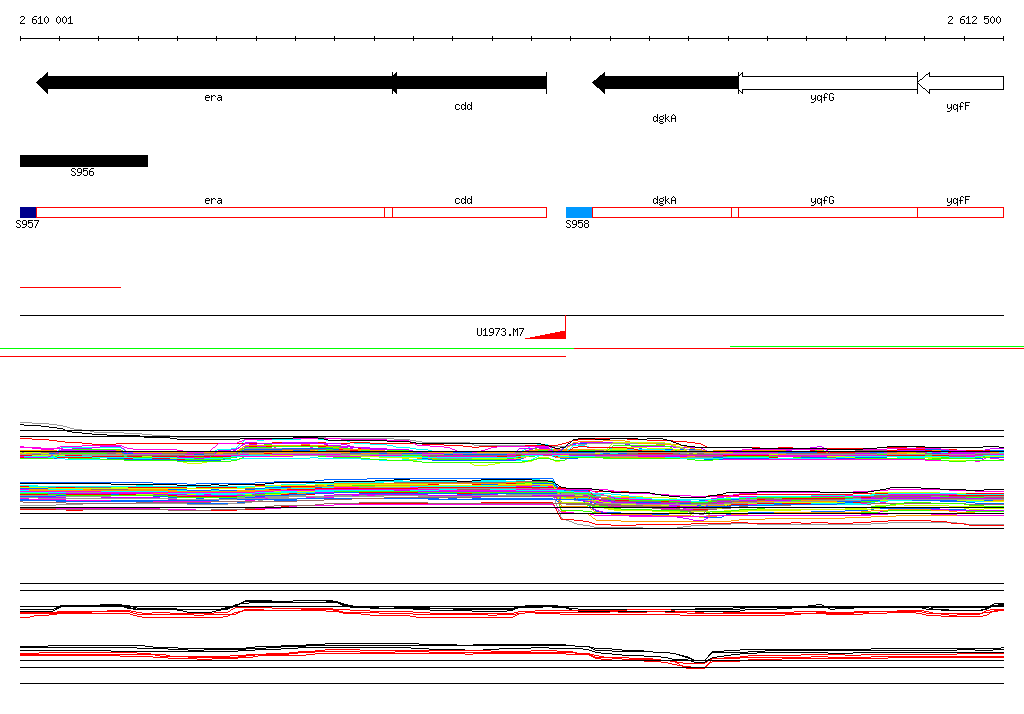Click the light blue S958 segment

point(579,212)
